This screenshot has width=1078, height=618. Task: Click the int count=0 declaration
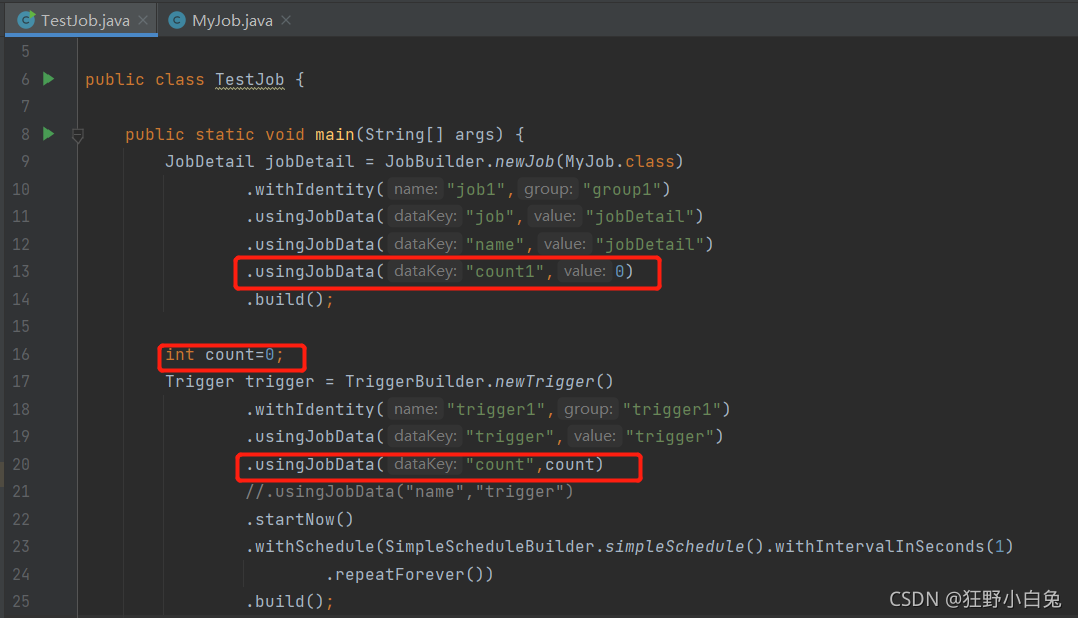pyautogui.click(x=224, y=355)
